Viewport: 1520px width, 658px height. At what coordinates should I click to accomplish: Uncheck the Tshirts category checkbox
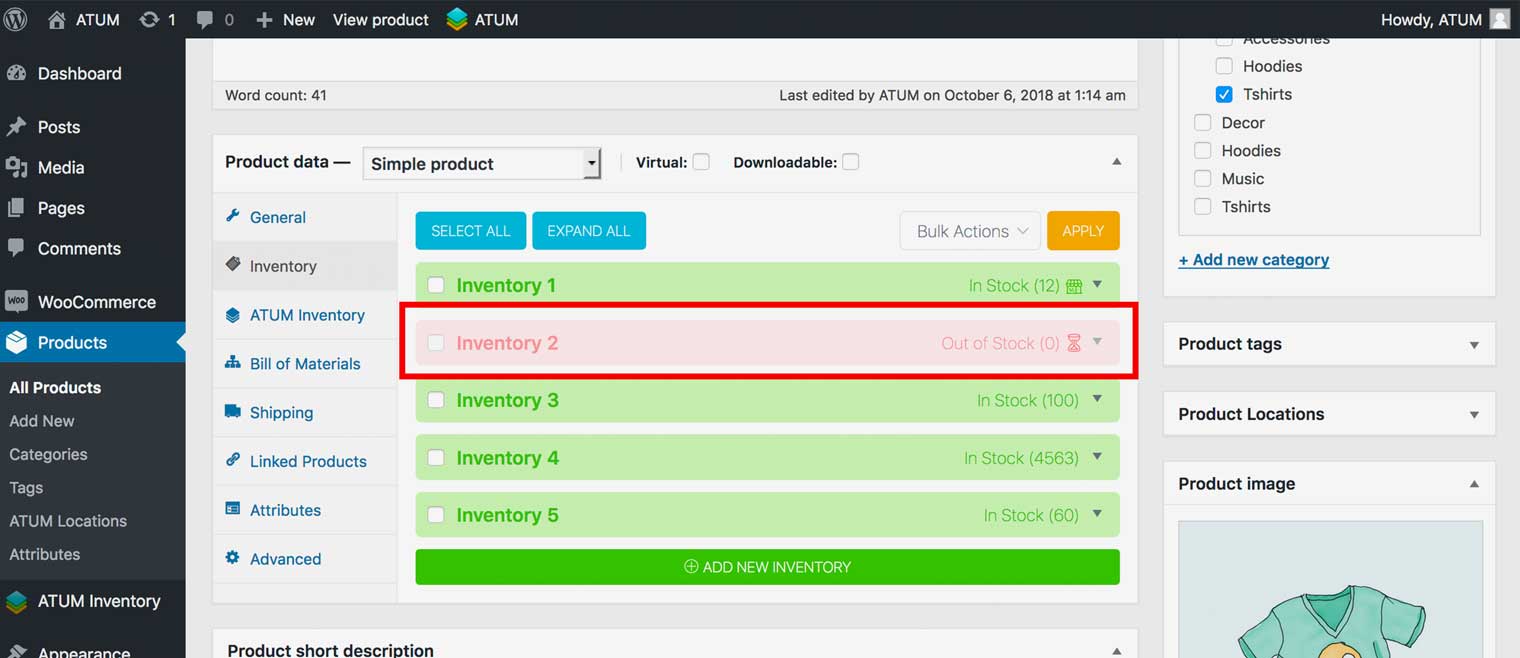click(x=1224, y=94)
